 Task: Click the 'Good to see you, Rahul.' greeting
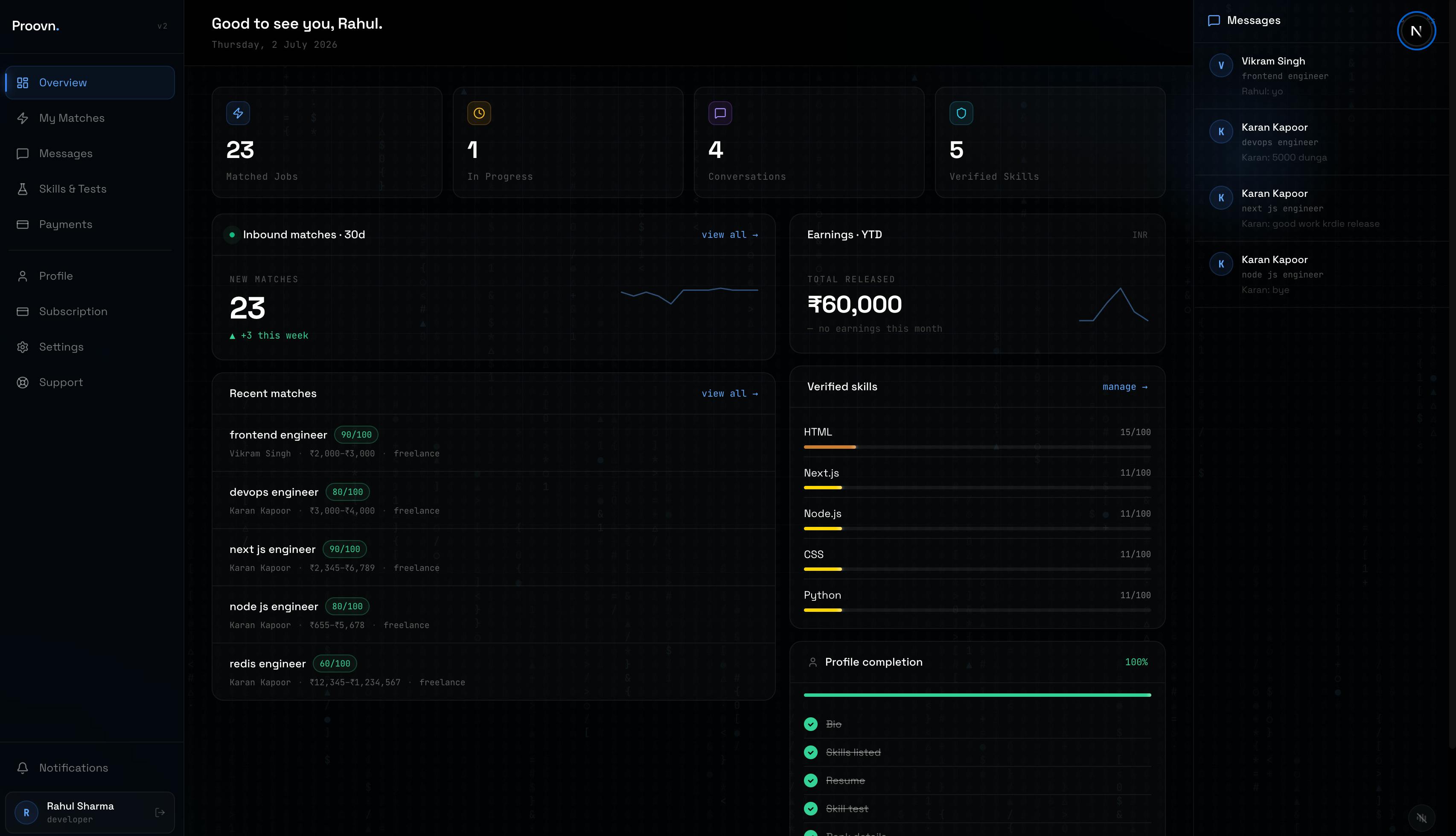pyautogui.click(x=297, y=23)
